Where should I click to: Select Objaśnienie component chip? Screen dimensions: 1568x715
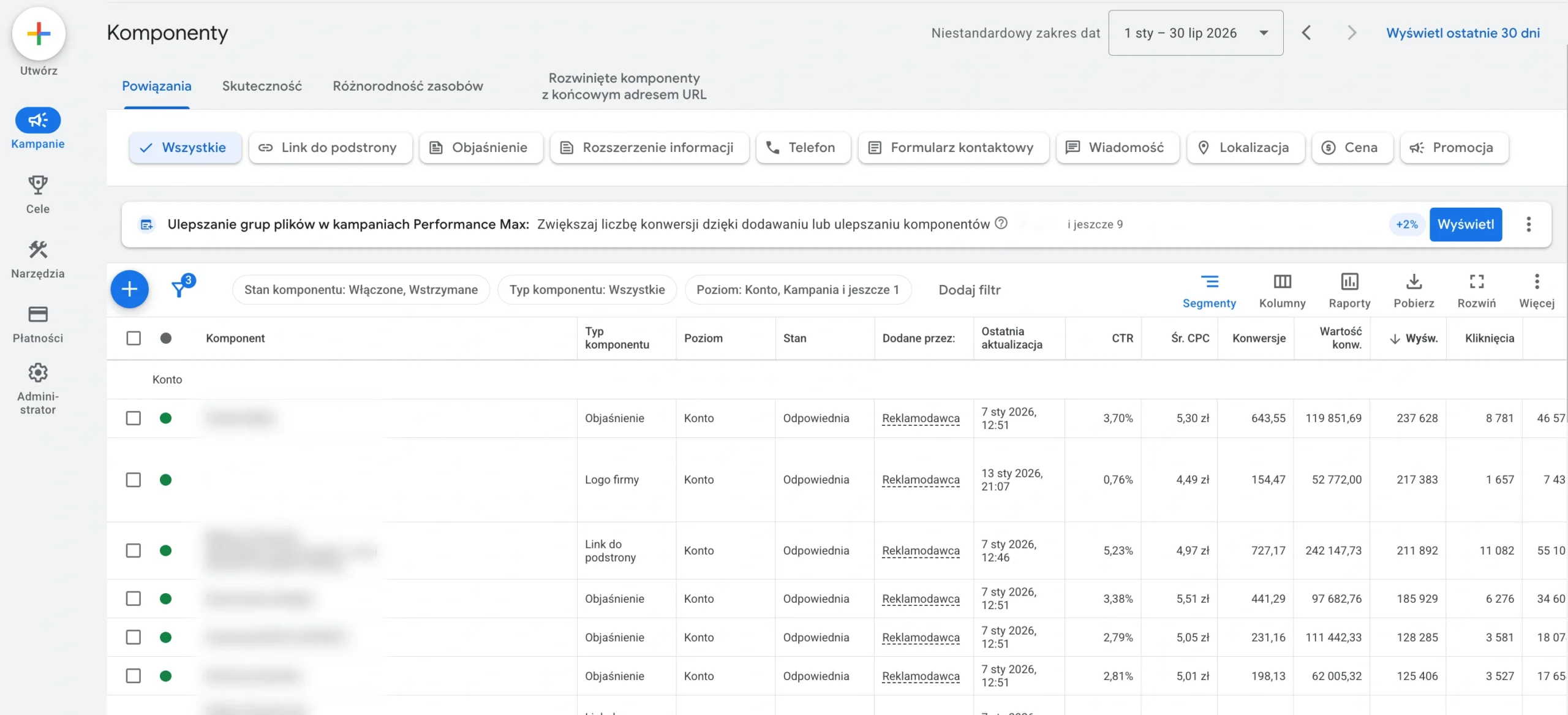pos(481,148)
